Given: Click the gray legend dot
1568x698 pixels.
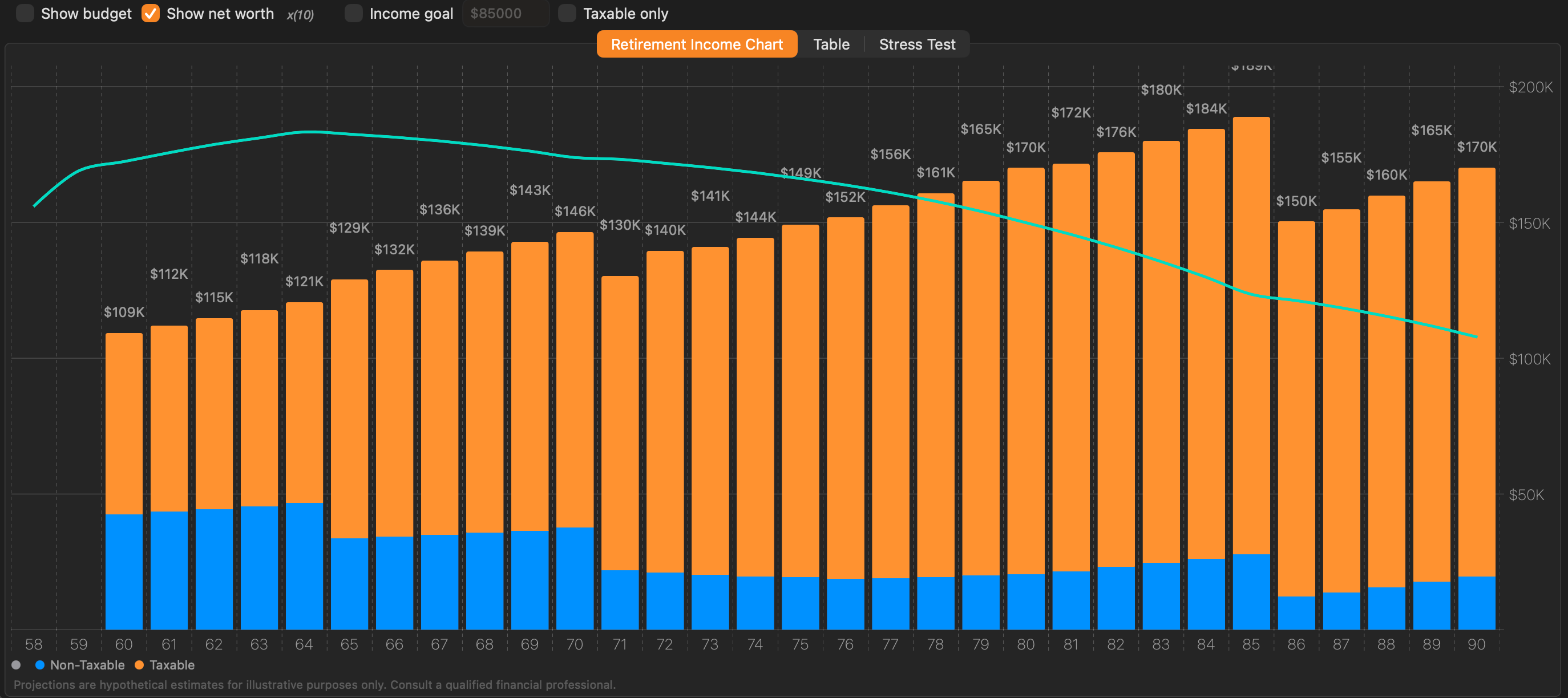Looking at the screenshot, I should pos(17,665).
